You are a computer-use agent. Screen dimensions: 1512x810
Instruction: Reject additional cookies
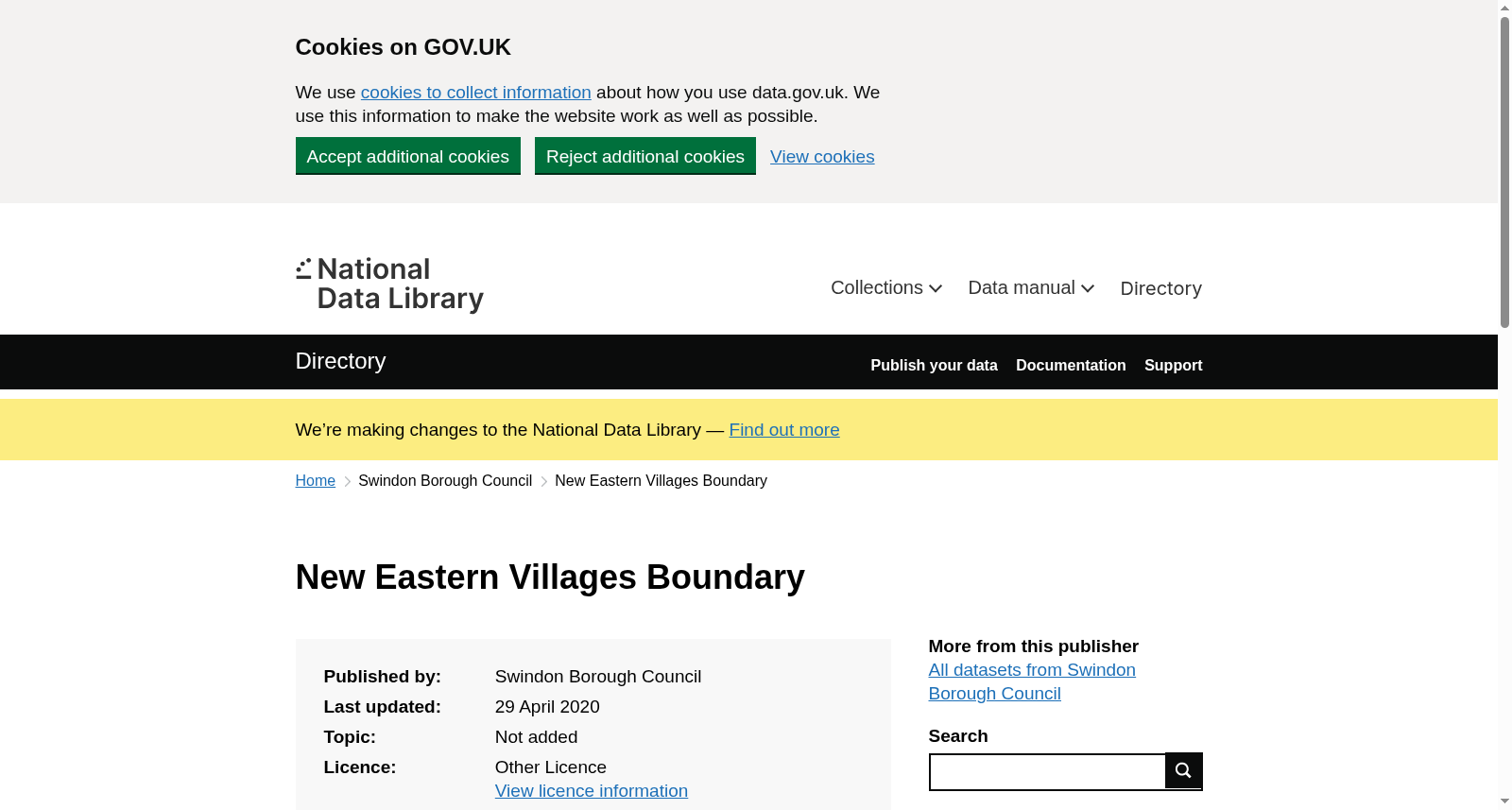[x=645, y=156]
